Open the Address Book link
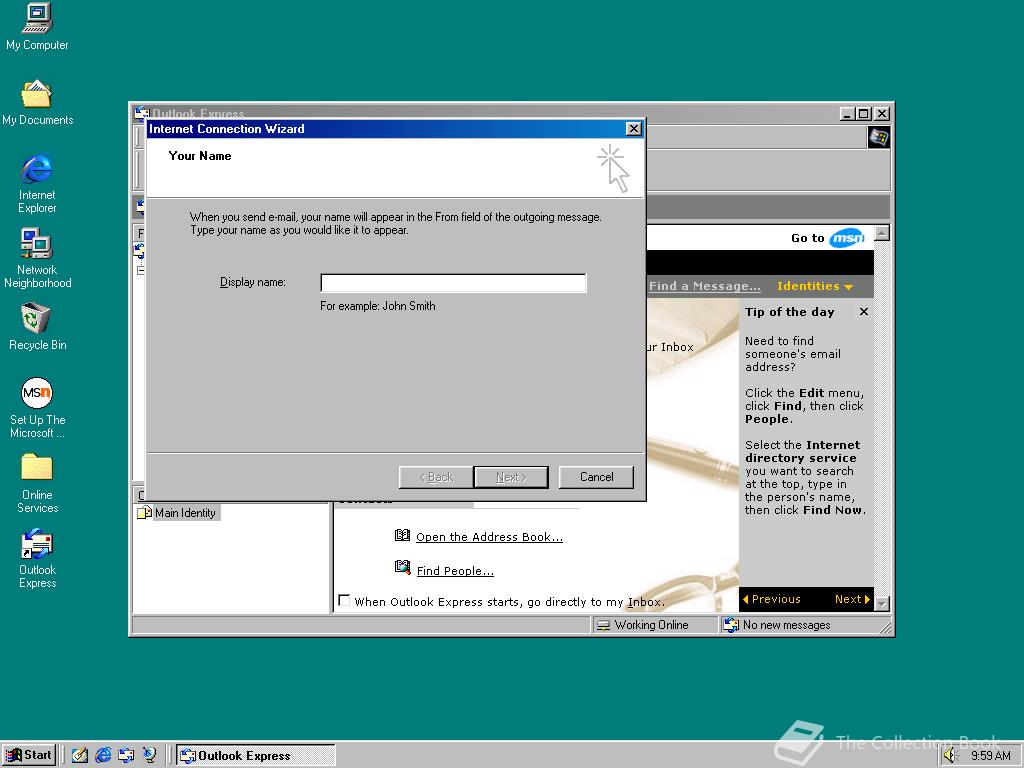This screenshot has height=768, width=1024. click(489, 537)
